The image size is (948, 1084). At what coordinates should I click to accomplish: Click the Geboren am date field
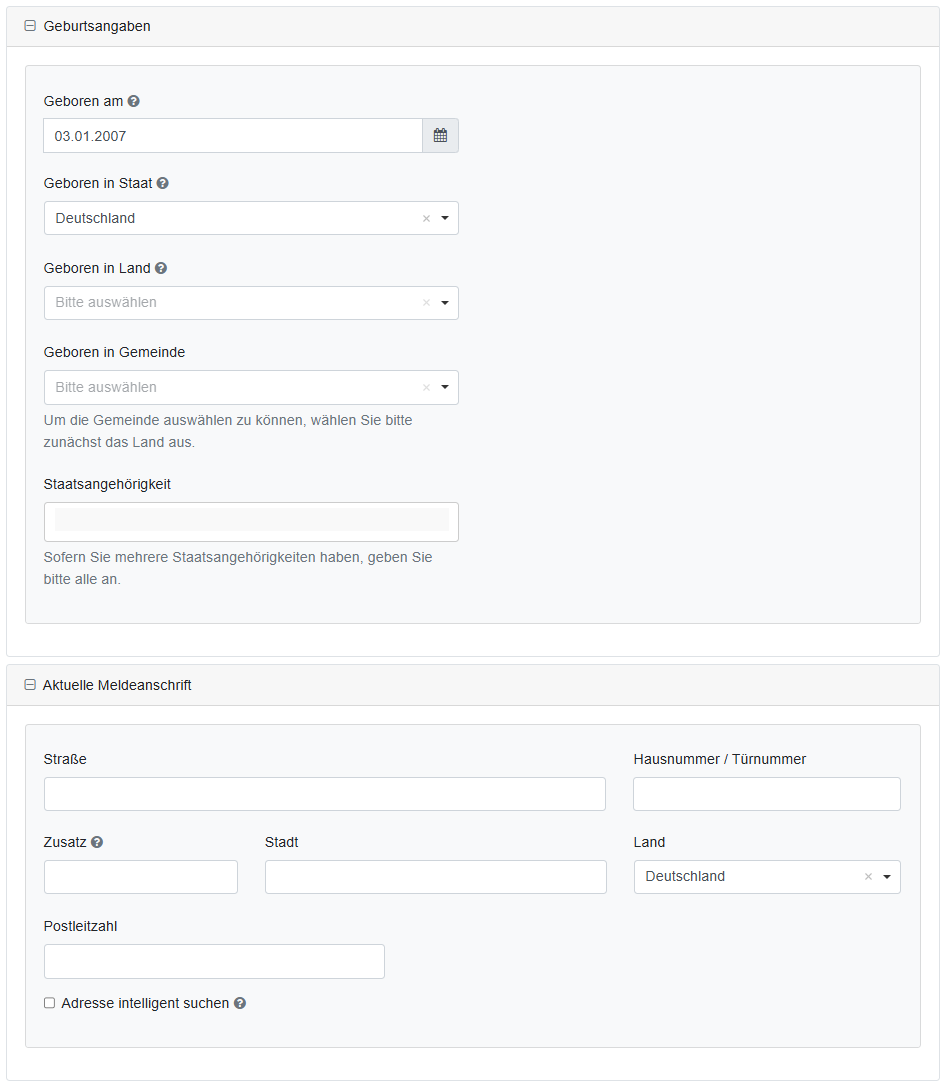tap(232, 136)
